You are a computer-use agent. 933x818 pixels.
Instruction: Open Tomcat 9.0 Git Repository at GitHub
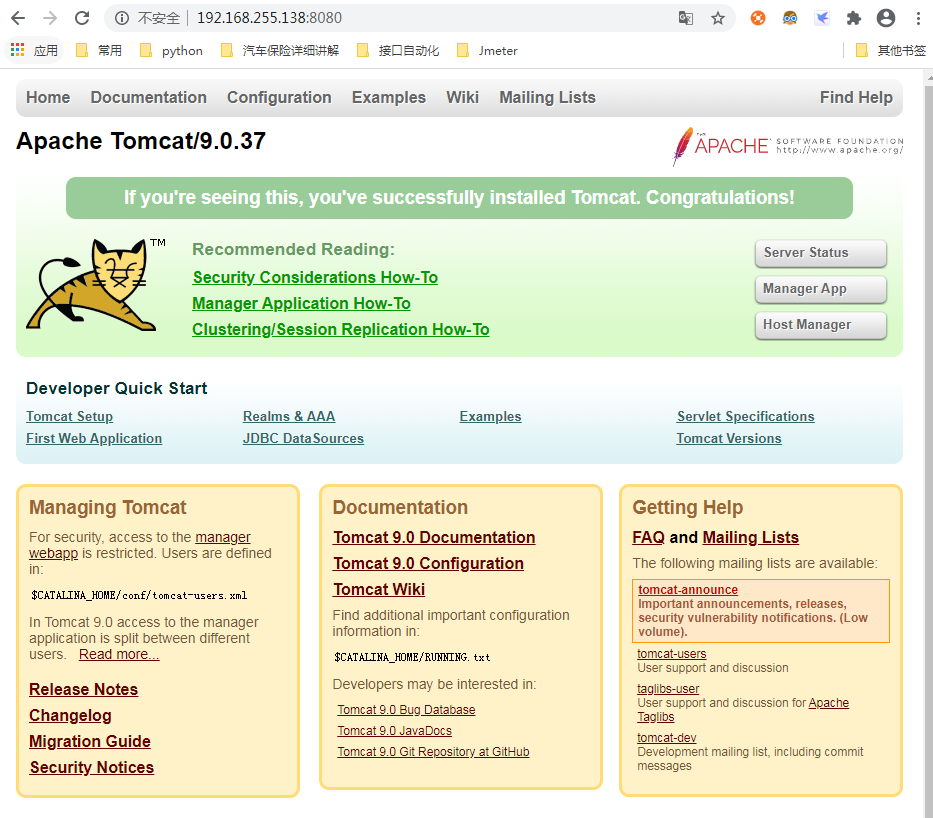point(433,752)
